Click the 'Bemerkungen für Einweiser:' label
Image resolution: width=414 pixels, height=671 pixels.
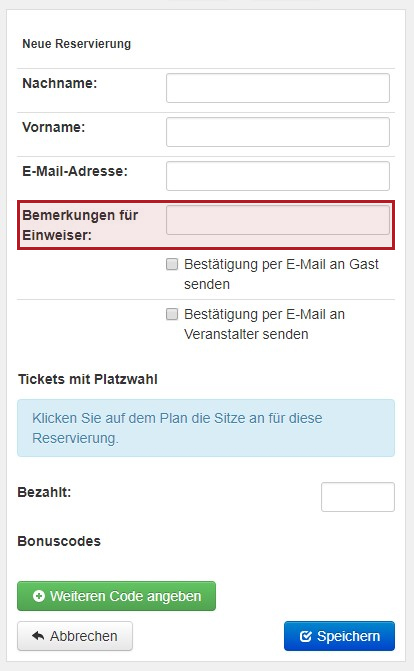(80, 225)
